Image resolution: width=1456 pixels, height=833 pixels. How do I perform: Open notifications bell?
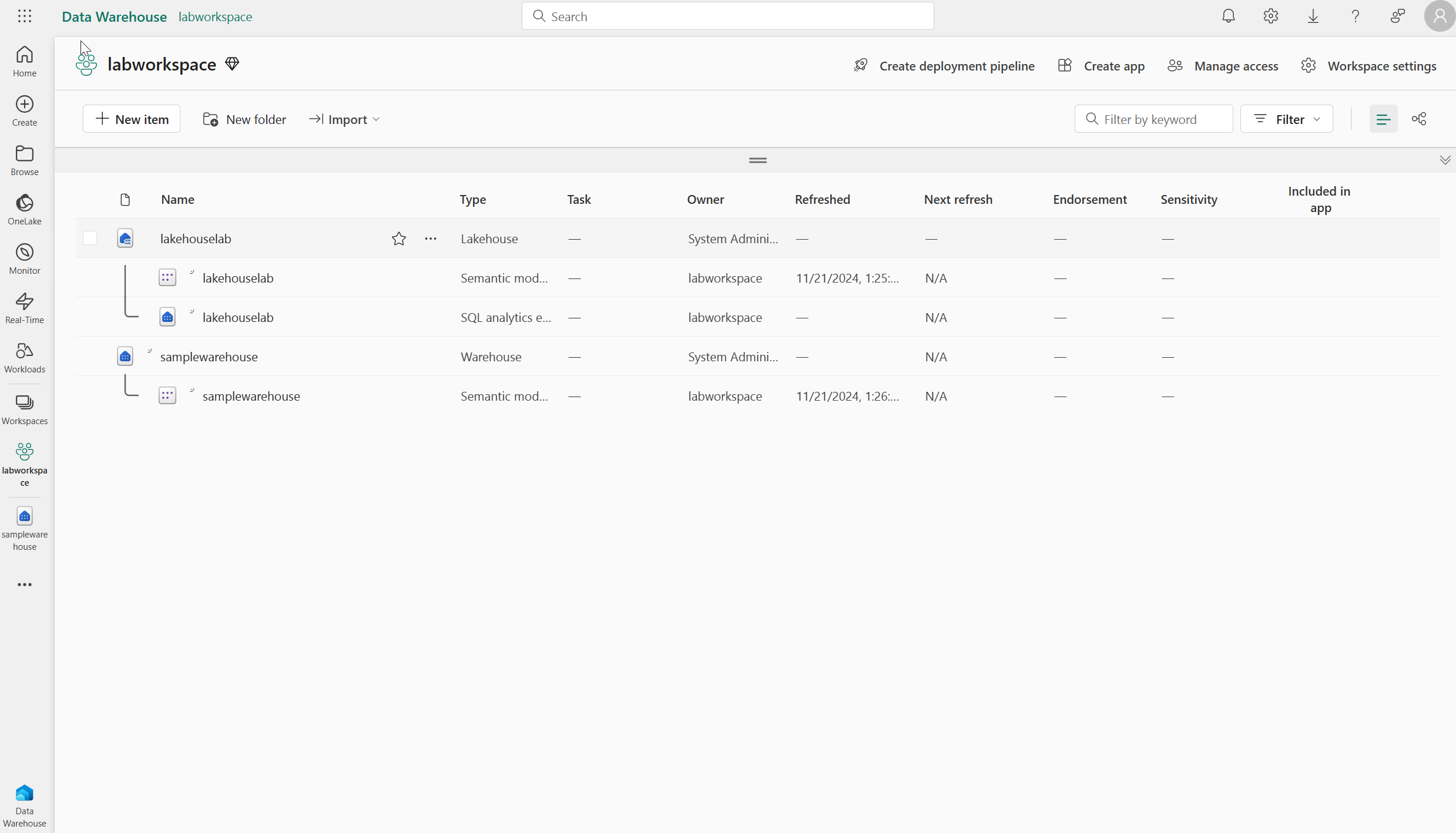tap(1229, 16)
